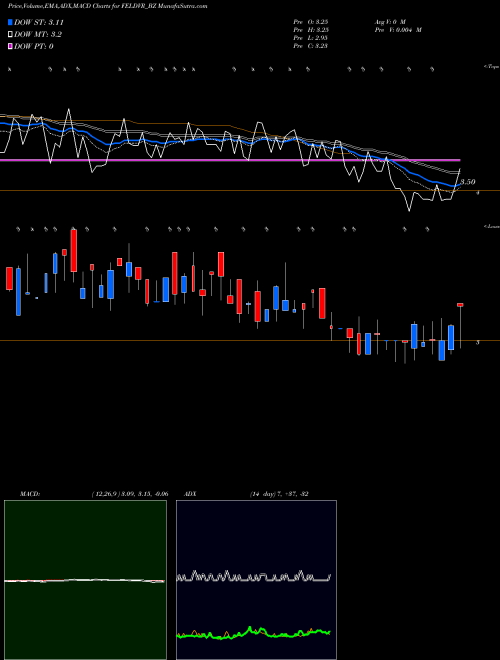The width and height of the screenshot is (500, 660).
Task: Click the magenta DOW PT legend swatch
Action: pyautogui.click(x=11, y=46)
